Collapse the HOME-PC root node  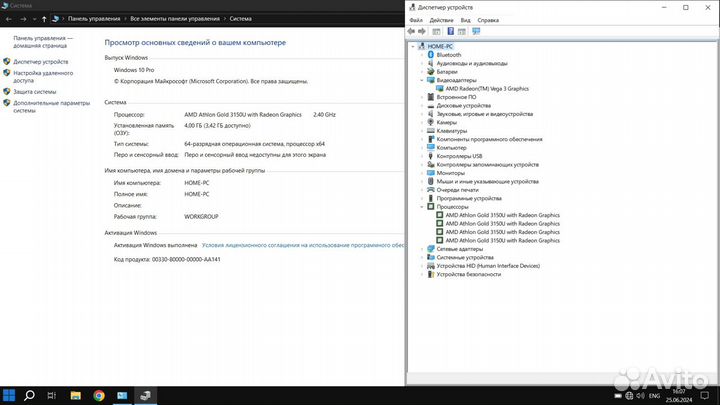pos(413,46)
